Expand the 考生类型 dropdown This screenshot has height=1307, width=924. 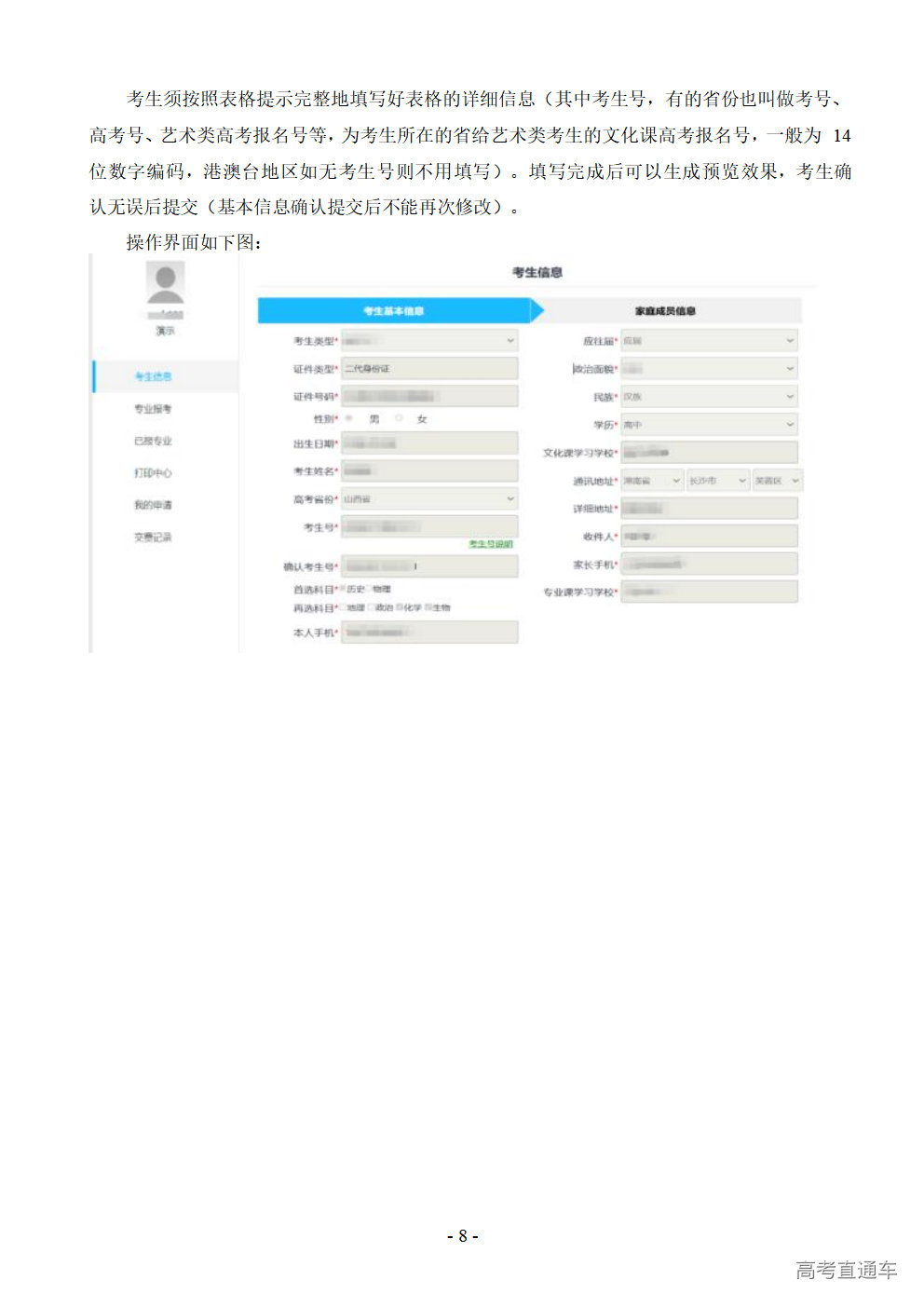428,341
